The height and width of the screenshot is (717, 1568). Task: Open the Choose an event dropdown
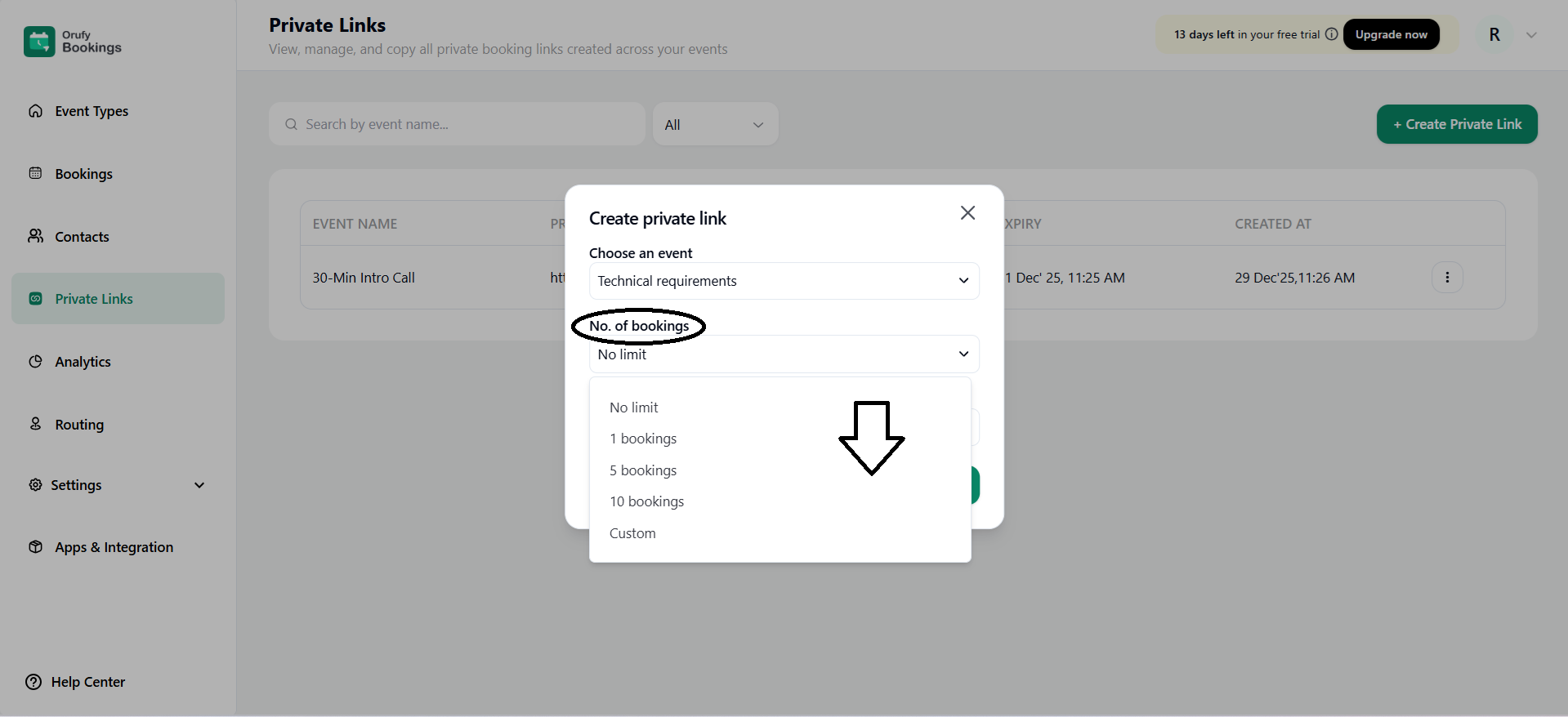(x=784, y=281)
